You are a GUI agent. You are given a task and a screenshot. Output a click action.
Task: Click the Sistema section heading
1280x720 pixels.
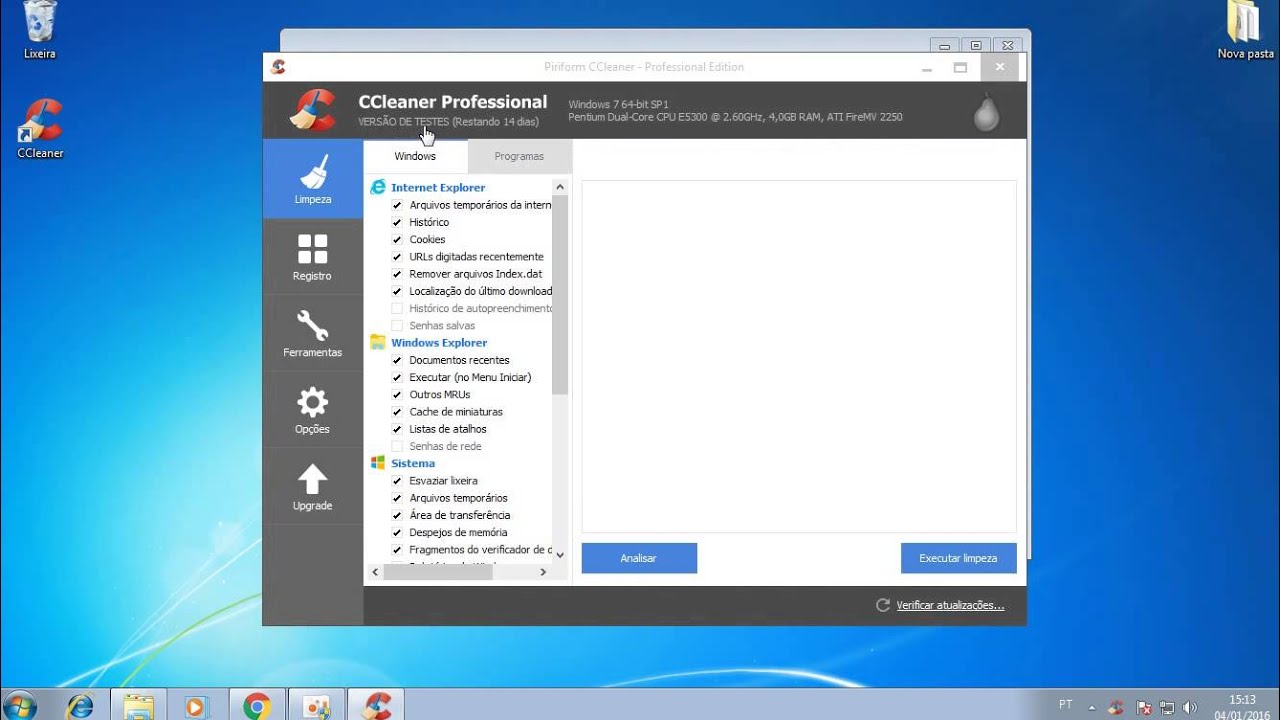pyautogui.click(x=413, y=463)
